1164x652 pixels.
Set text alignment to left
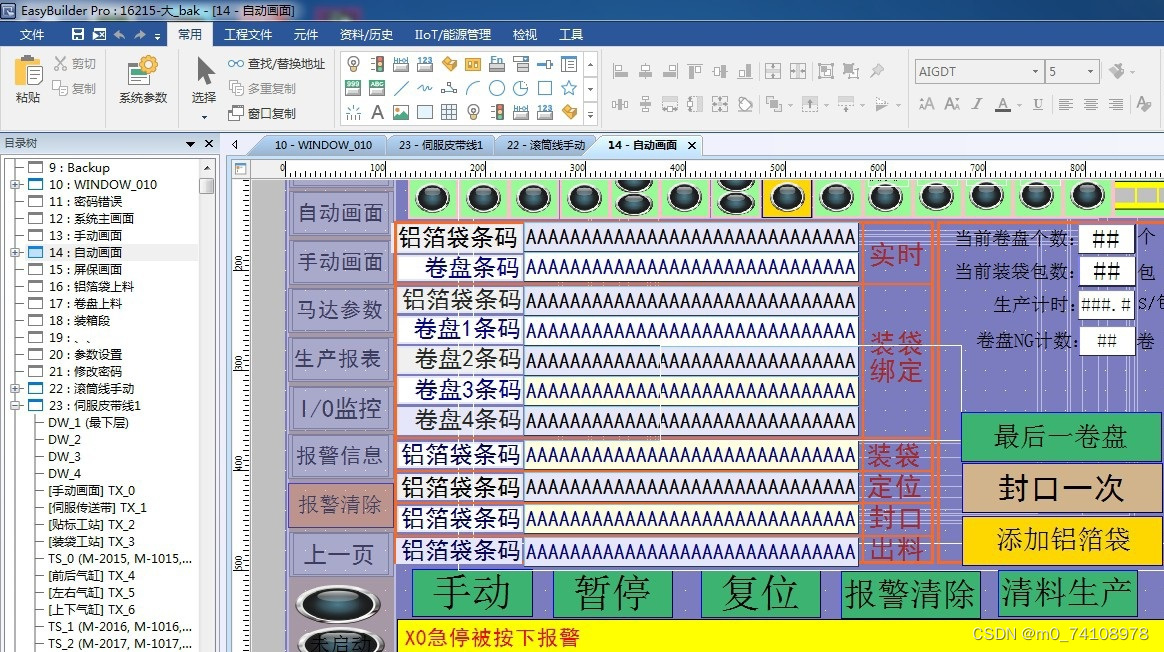click(1065, 104)
